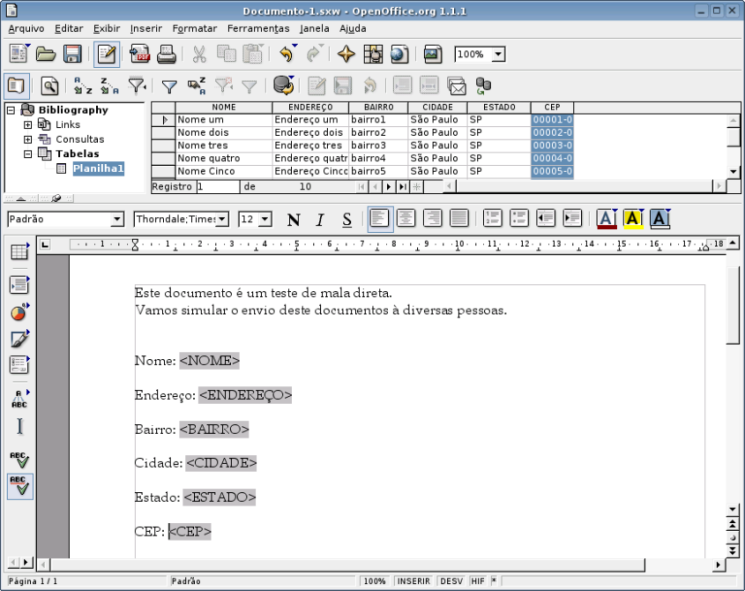Open font size 12 dropdown
Viewport: 745px width, 591px height.
pyautogui.click(x=265, y=219)
